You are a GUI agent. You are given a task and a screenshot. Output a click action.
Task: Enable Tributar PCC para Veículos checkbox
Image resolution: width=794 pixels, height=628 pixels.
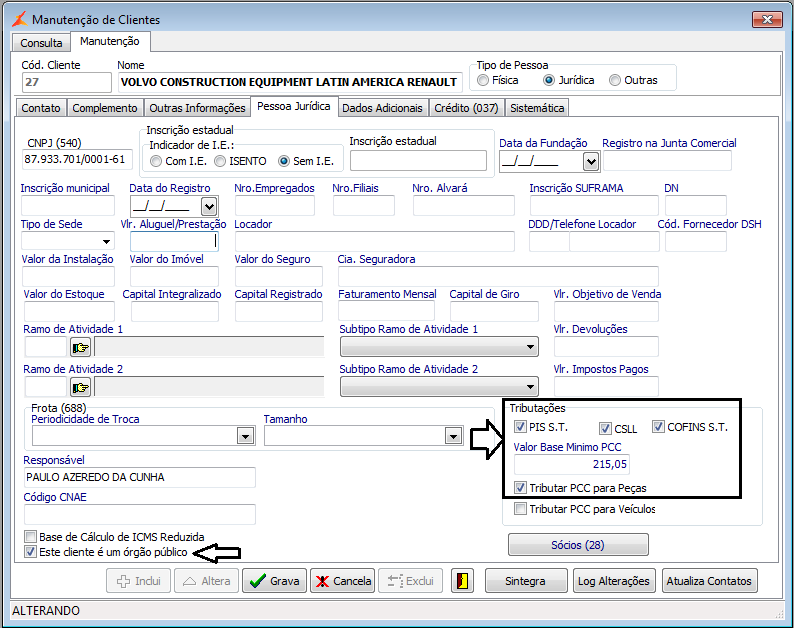click(520, 508)
